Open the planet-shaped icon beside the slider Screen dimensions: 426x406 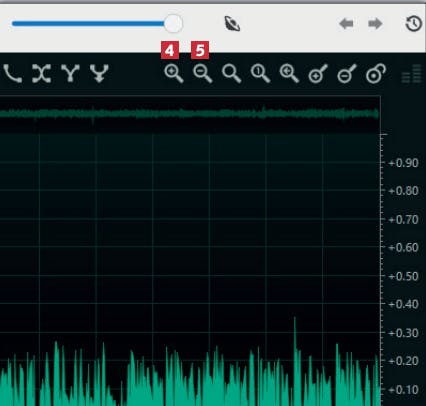point(232,24)
